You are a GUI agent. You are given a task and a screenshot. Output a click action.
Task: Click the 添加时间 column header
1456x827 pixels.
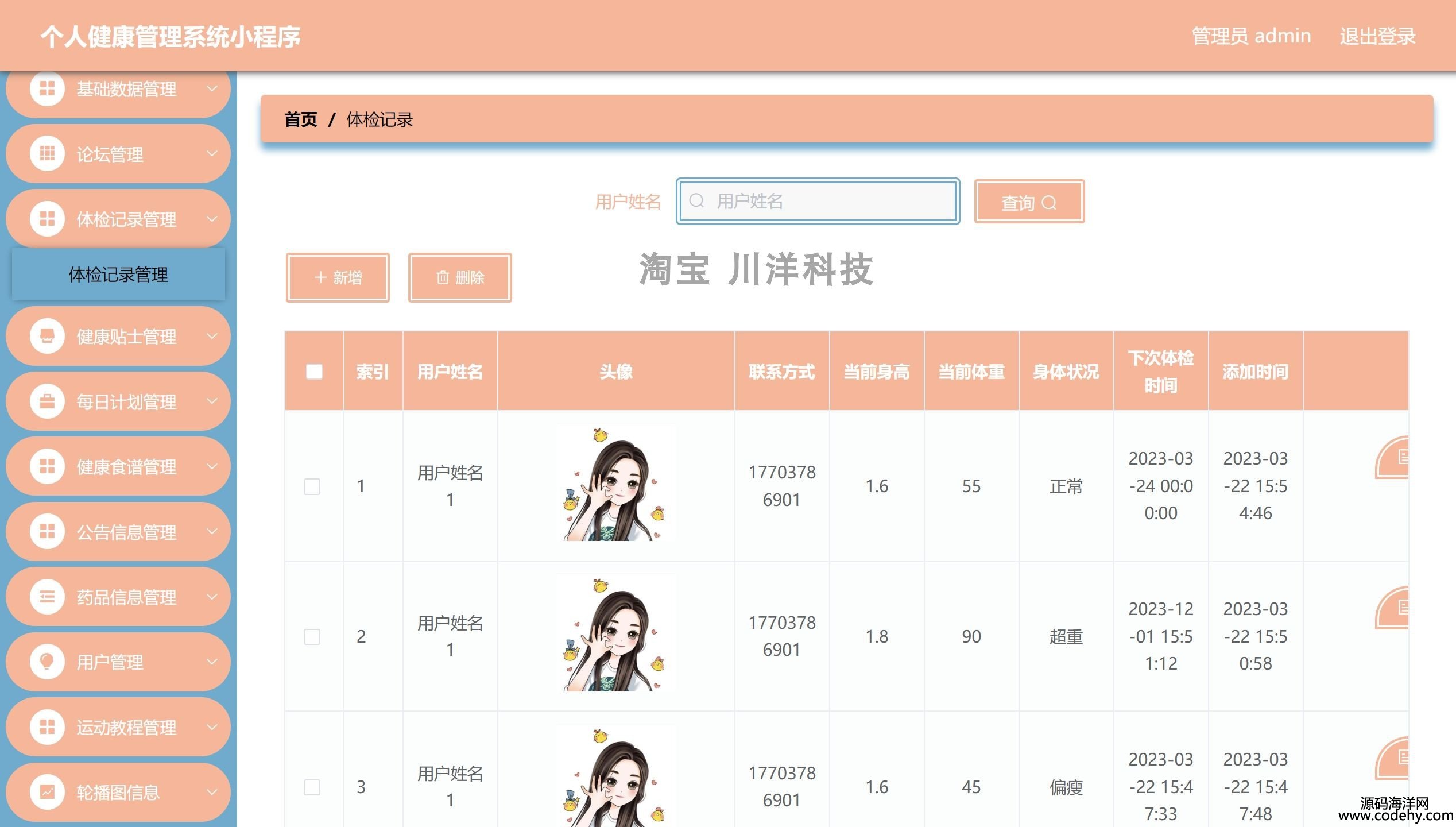(x=1256, y=372)
